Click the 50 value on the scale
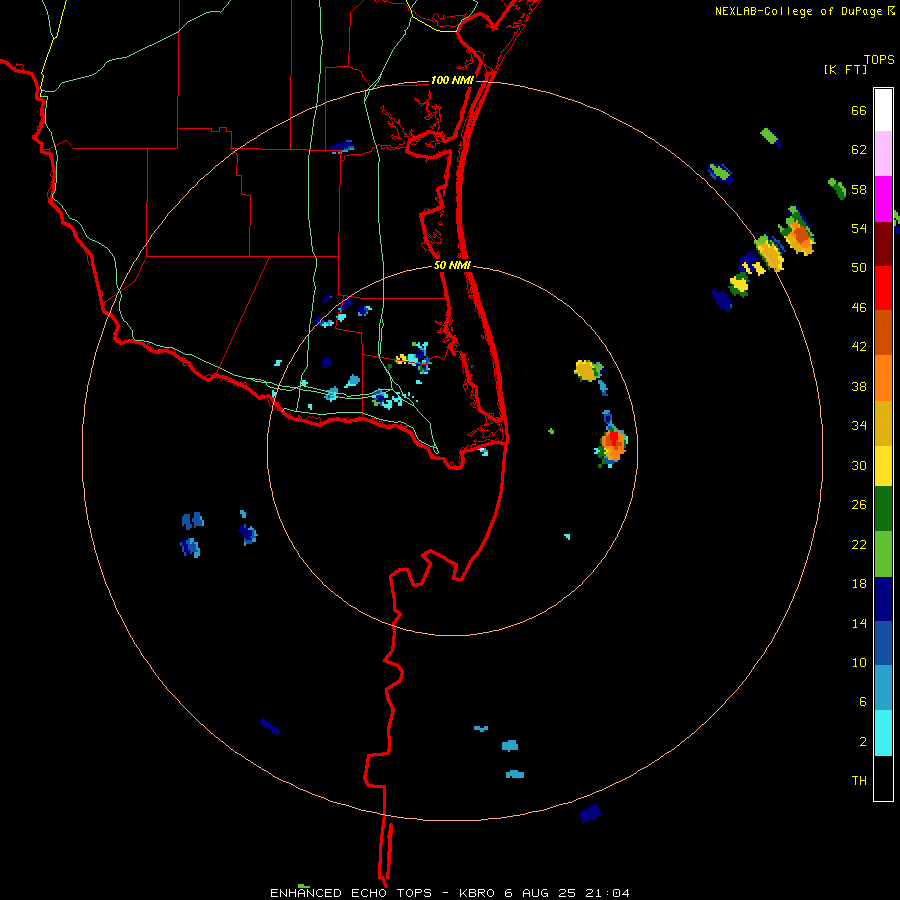 (x=859, y=268)
